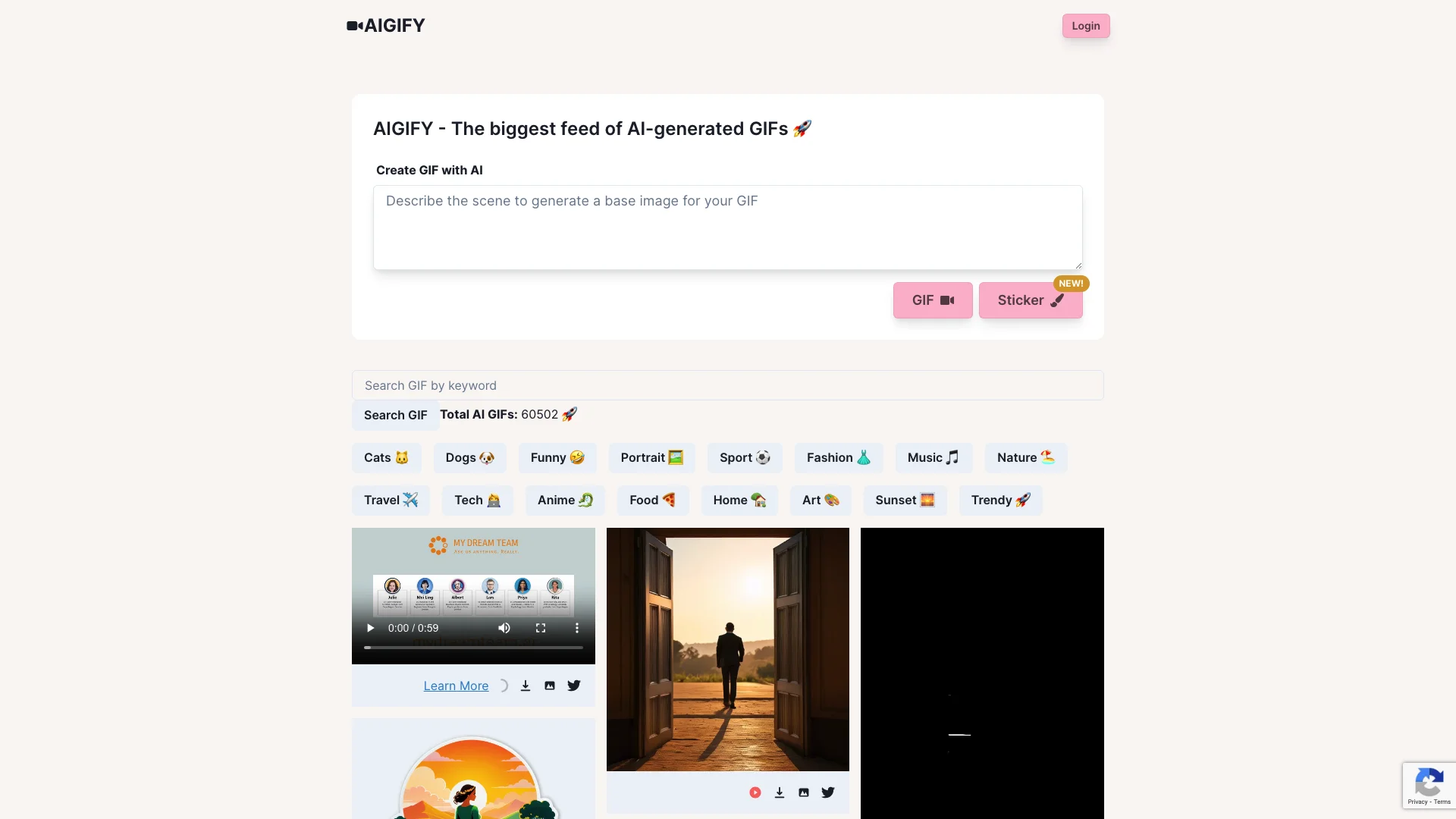Click the Anime category menu item

(564, 499)
